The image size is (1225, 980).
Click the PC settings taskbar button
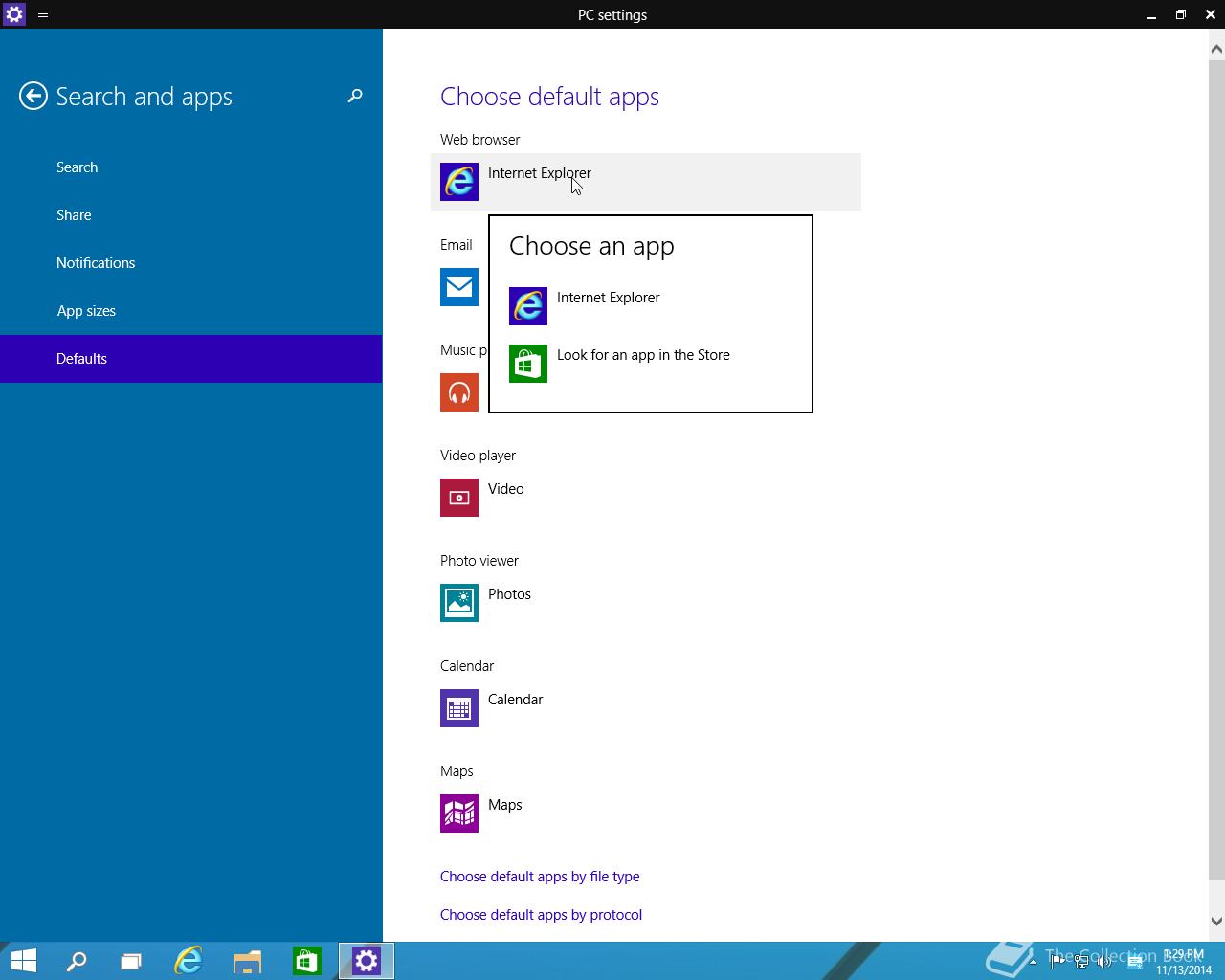(367, 961)
